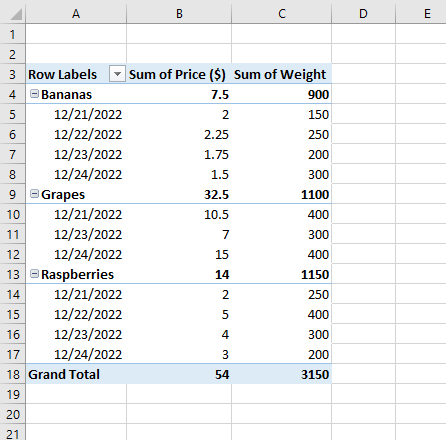Click the Sum of Weight header cell
This screenshot has width=446, height=440.
tap(282, 74)
